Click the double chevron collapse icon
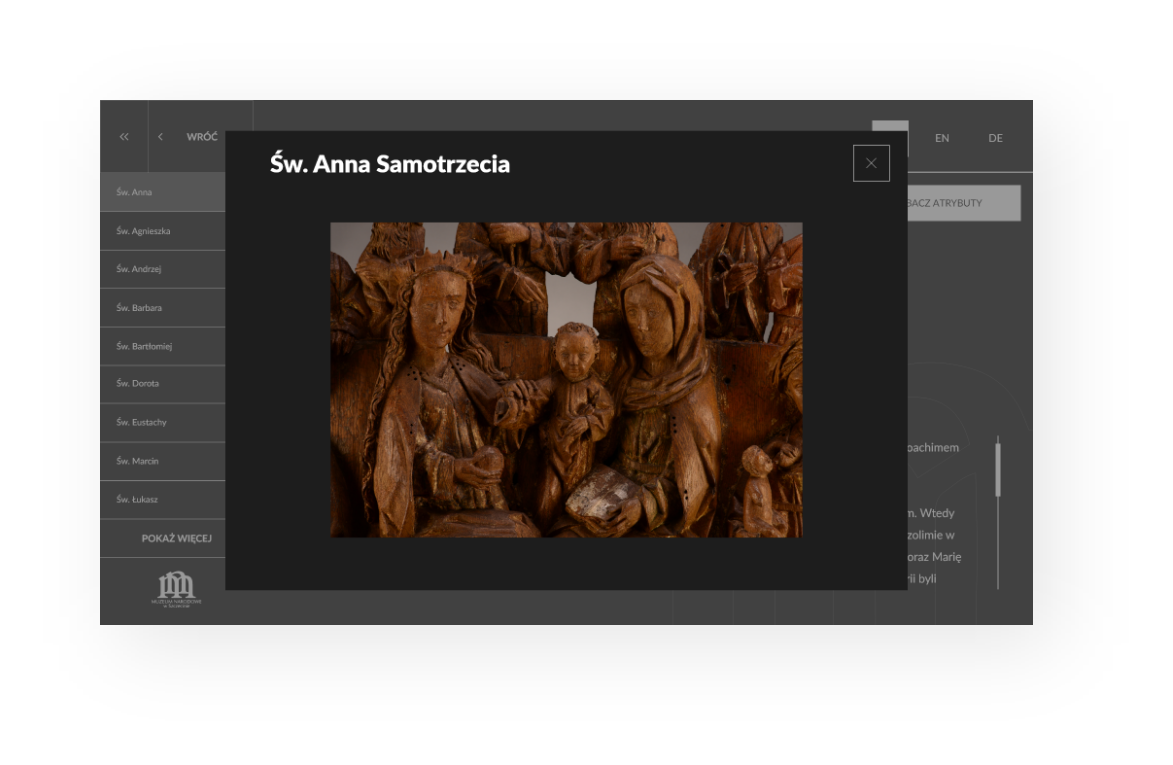 (124, 137)
